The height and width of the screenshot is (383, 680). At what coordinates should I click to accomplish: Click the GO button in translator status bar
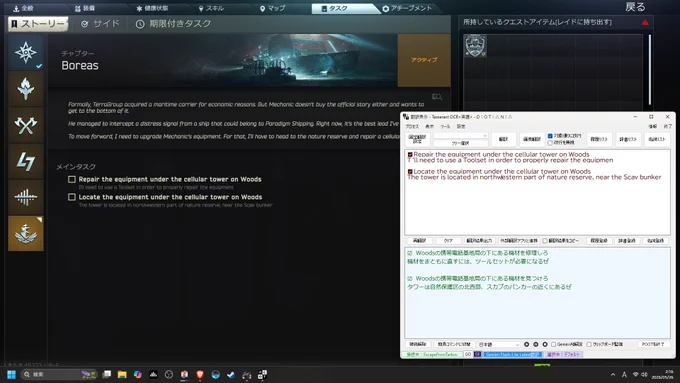click(468, 354)
